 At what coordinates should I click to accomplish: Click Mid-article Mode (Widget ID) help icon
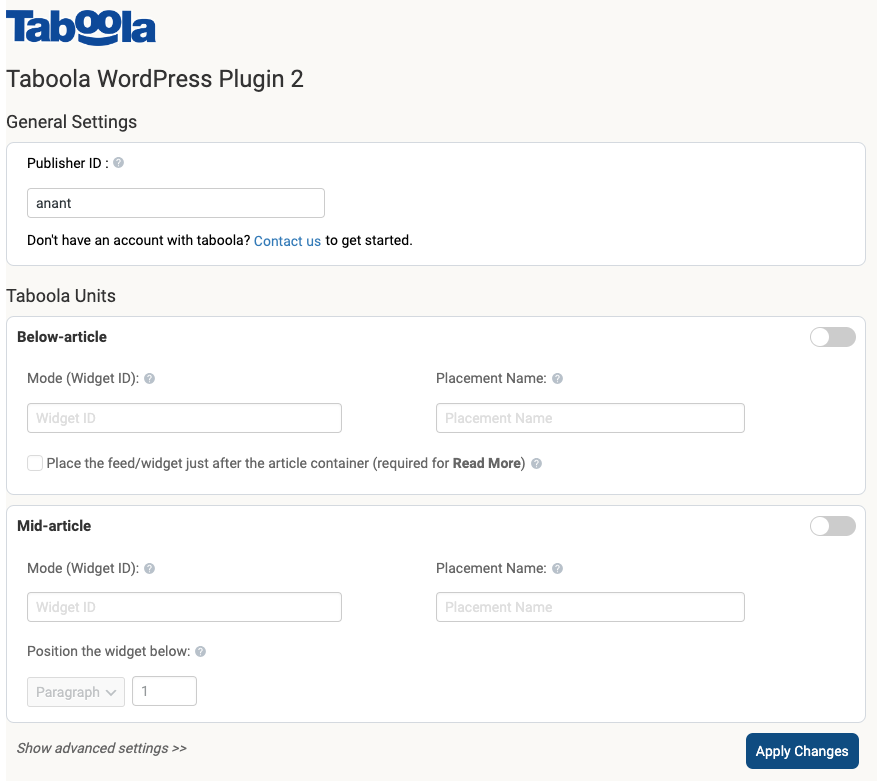click(x=150, y=568)
